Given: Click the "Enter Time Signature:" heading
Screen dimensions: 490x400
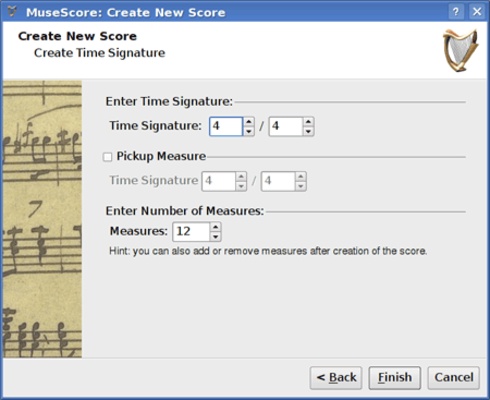Looking at the screenshot, I should (x=169, y=101).
